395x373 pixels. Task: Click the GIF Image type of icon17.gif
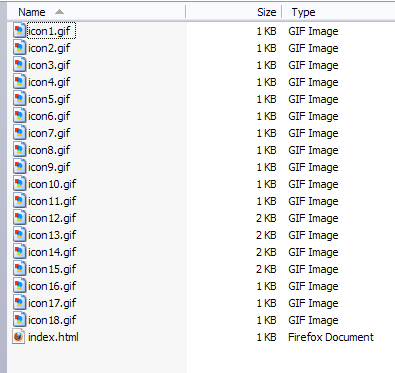click(313, 303)
